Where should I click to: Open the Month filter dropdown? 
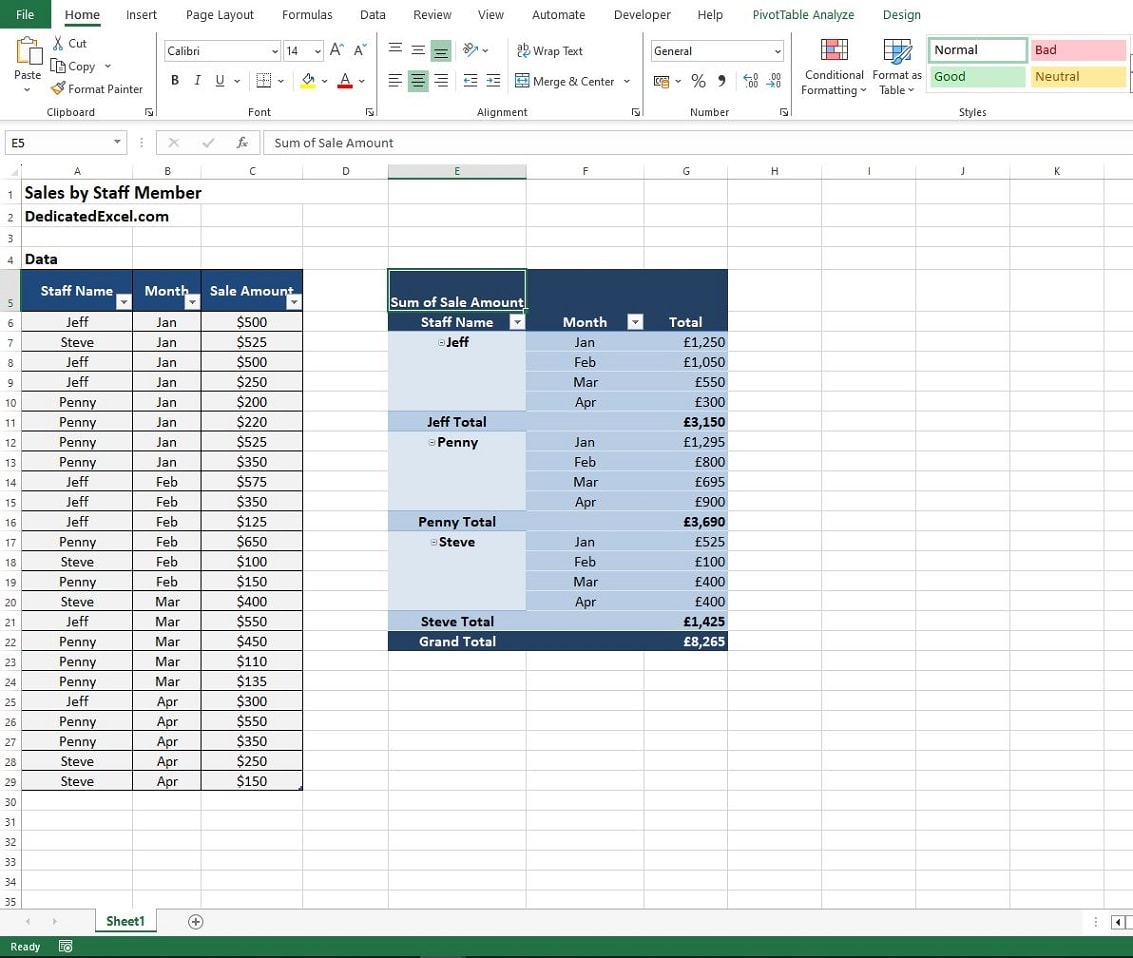(x=635, y=322)
